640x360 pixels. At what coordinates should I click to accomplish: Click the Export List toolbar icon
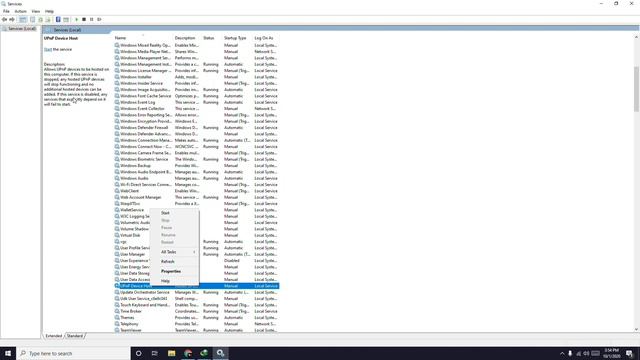pos(48,20)
